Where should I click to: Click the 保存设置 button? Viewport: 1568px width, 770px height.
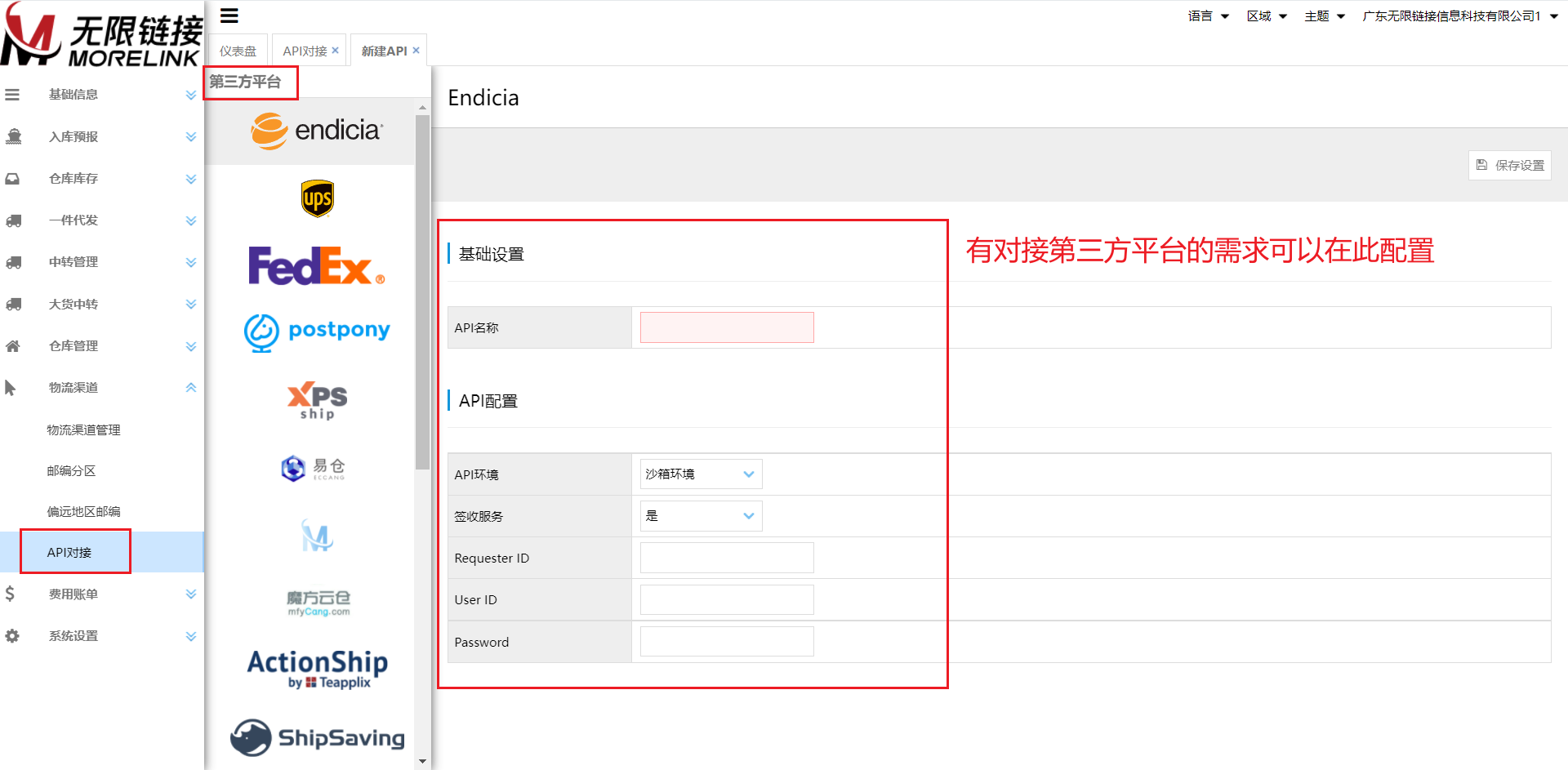(1509, 165)
